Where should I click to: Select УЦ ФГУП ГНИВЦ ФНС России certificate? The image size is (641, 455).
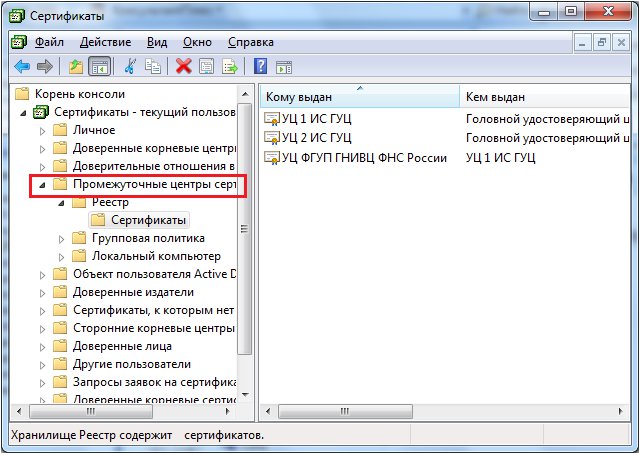point(364,158)
